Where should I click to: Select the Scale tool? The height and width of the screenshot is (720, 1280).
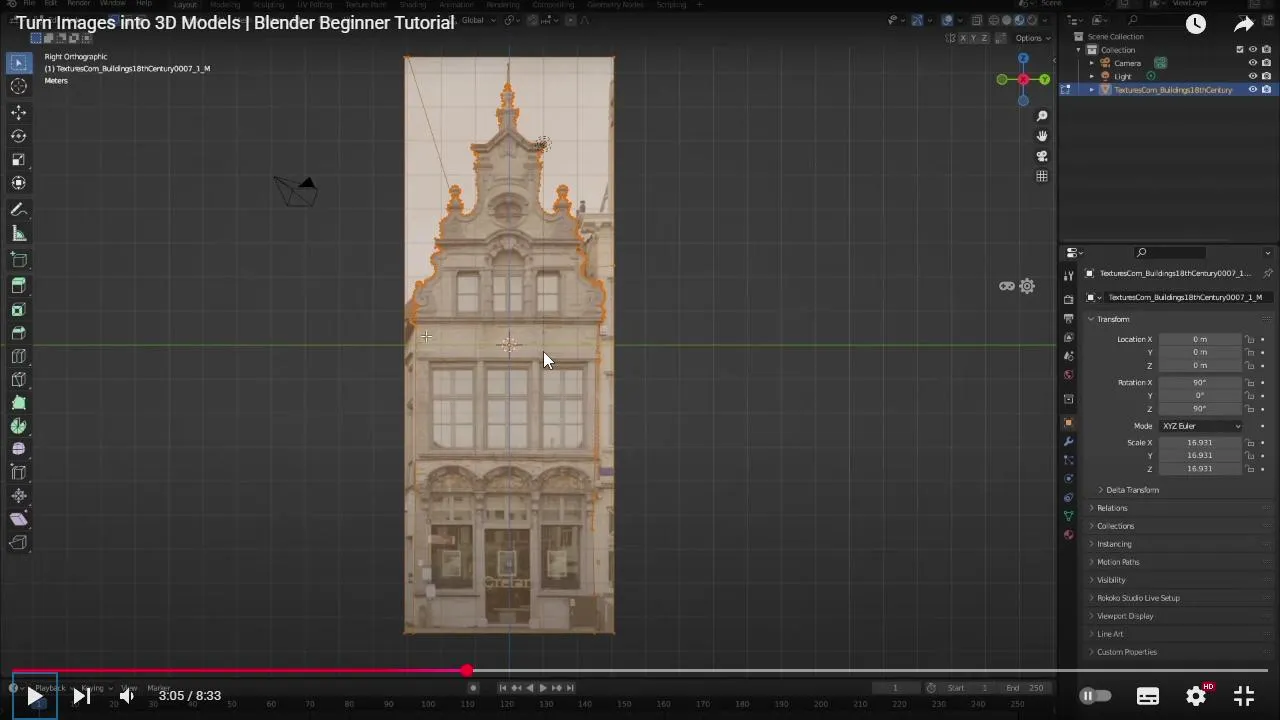(x=18, y=160)
